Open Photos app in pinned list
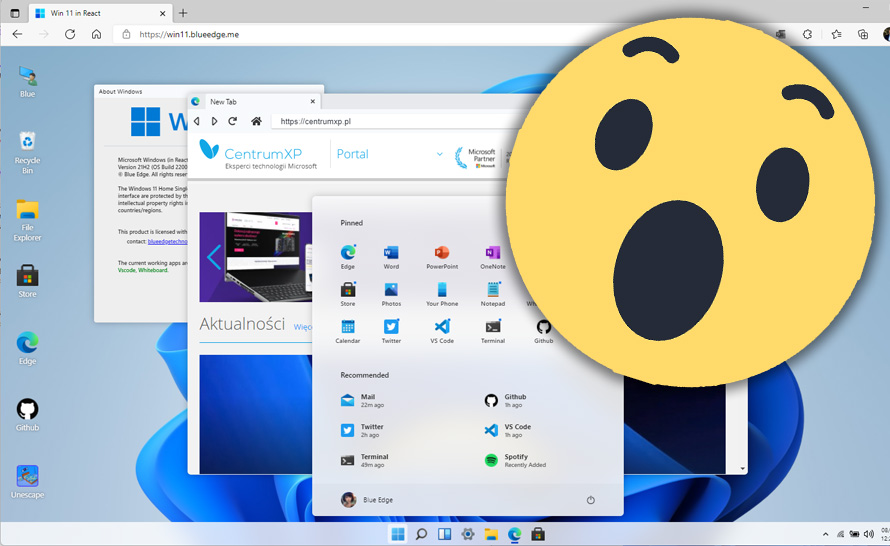Image resolution: width=890 pixels, height=546 pixels. (x=391, y=294)
